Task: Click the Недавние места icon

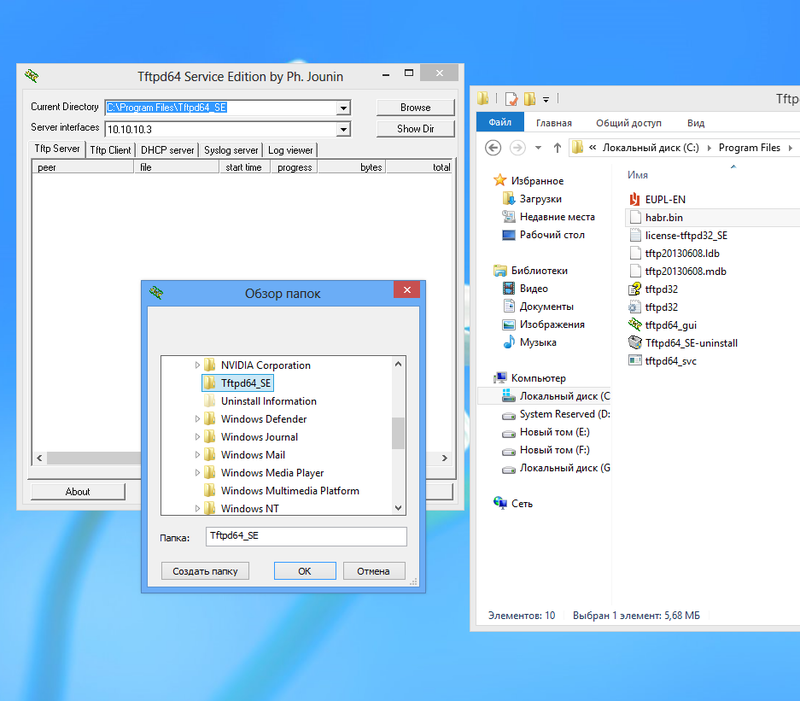Action: (509, 216)
